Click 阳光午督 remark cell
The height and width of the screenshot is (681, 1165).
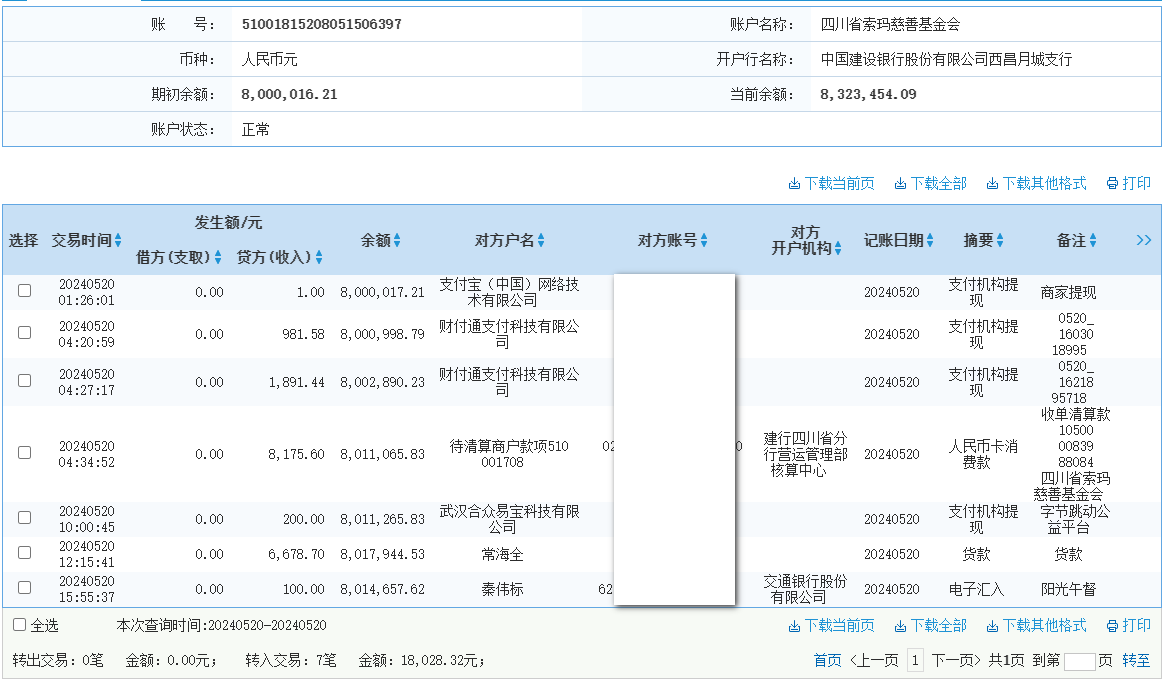click(x=1068, y=590)
